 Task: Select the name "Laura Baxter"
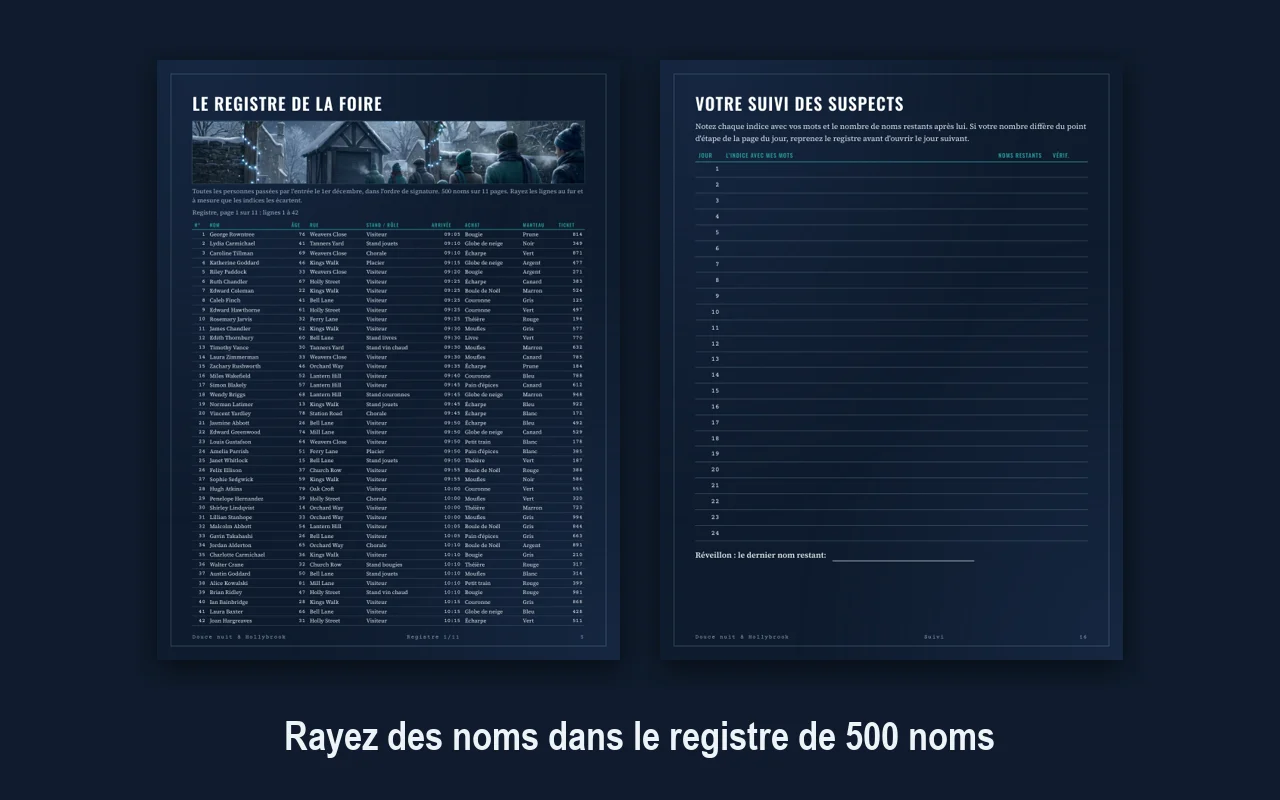pyautogui.click(x=227, y=611)
